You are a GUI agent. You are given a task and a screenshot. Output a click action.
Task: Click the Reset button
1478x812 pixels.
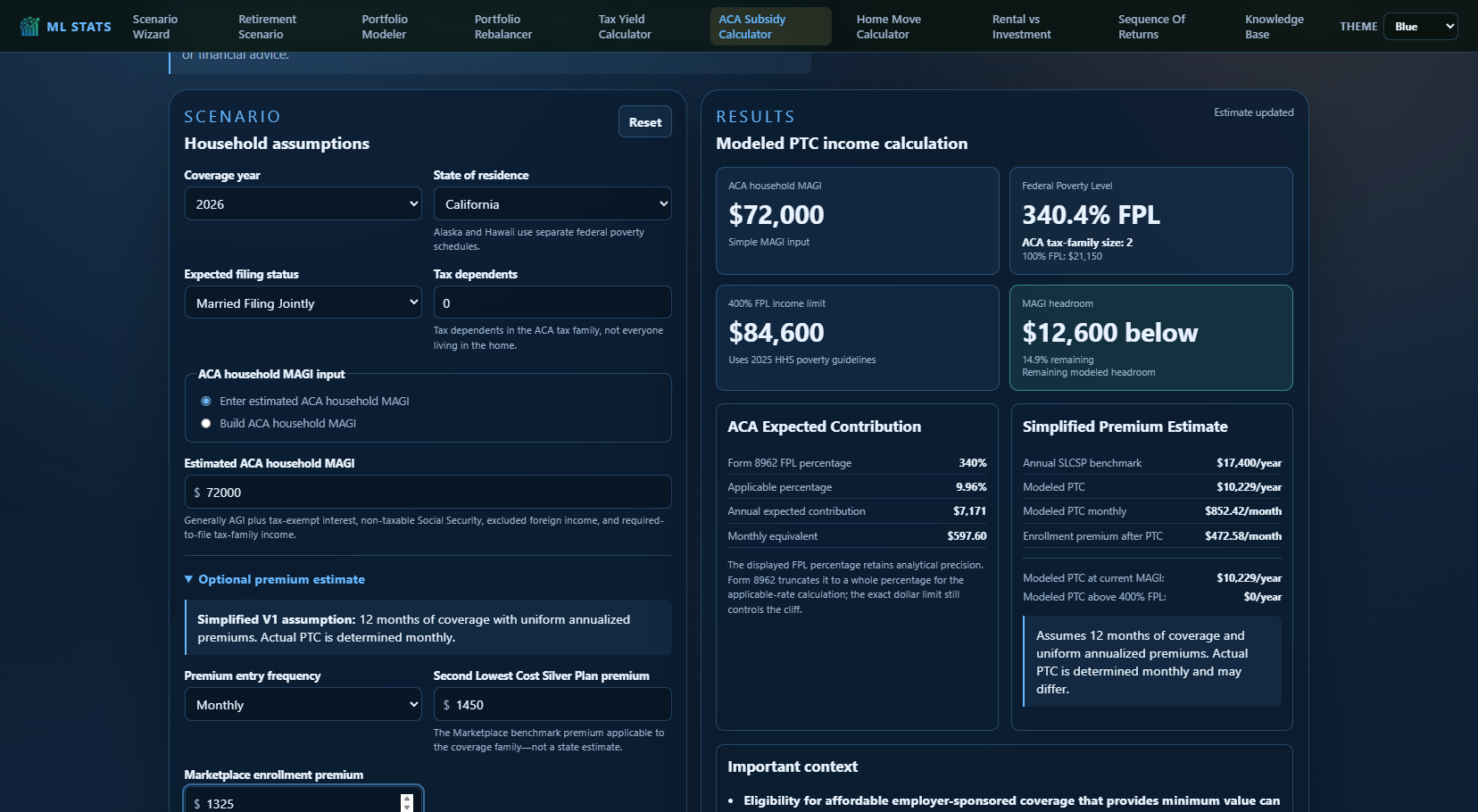click(644, 122)
